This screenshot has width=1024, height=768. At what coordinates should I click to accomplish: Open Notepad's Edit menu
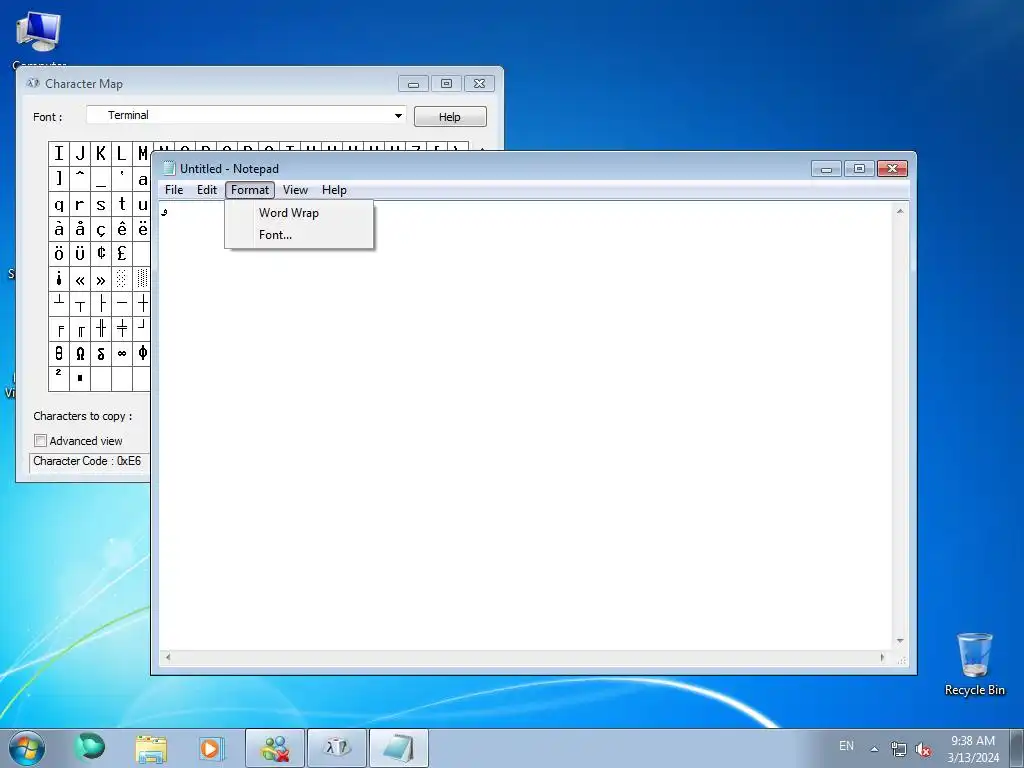(206, 190)
